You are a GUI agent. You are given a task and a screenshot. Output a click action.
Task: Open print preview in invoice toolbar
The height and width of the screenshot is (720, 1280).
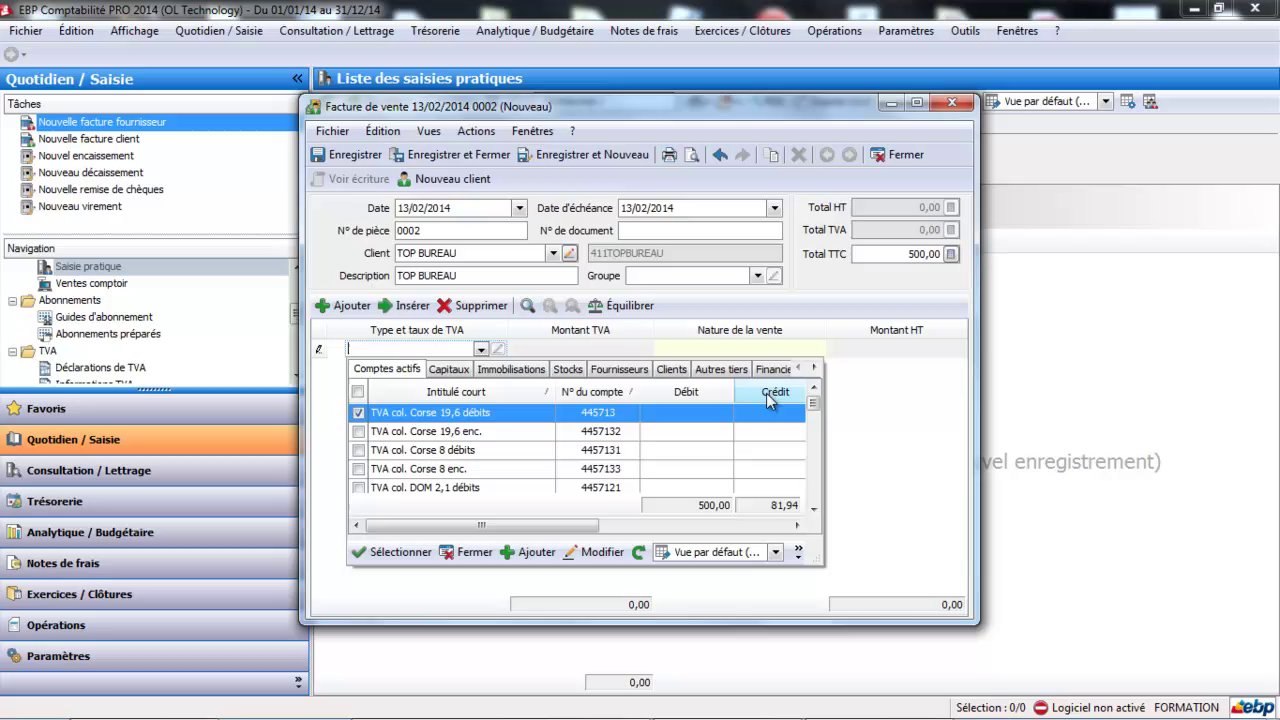tap(691, 155)
